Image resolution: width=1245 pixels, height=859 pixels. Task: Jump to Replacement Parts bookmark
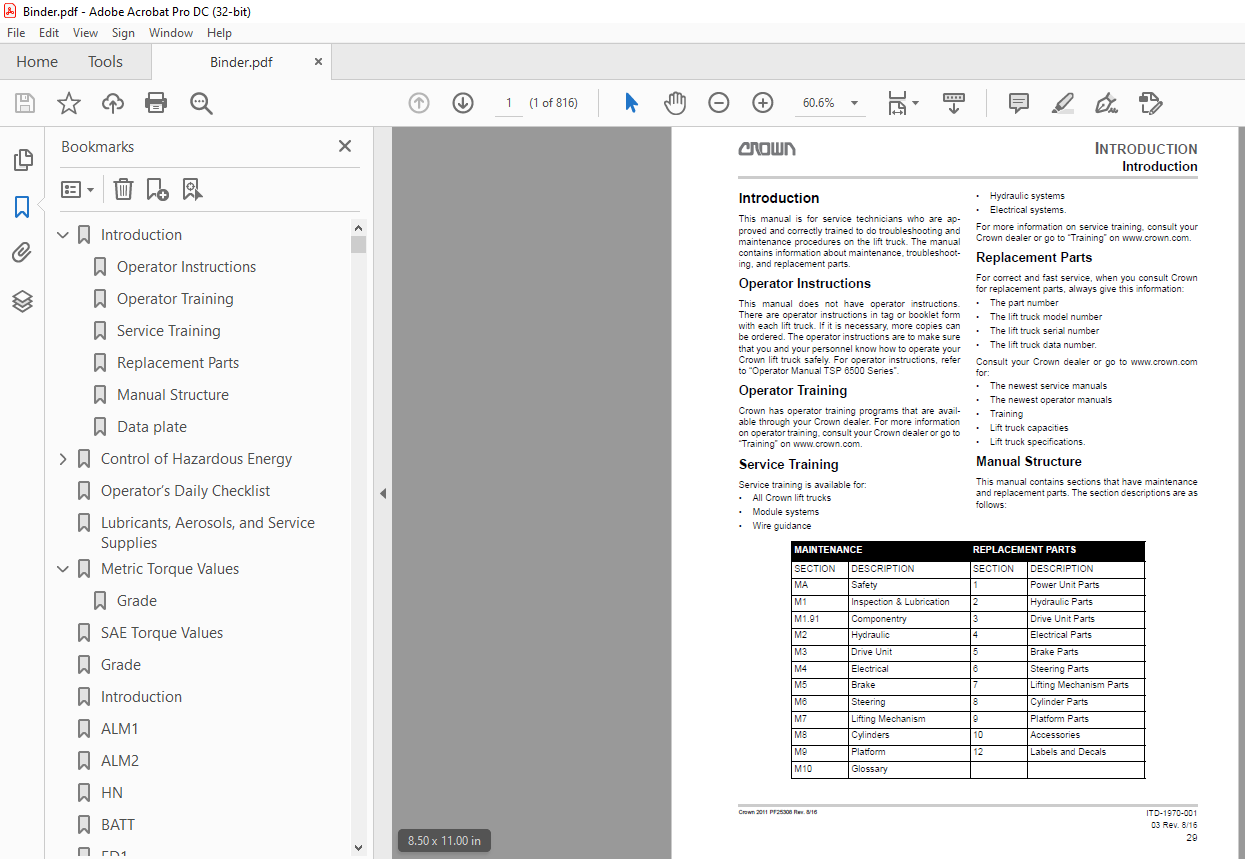[178, 363]
